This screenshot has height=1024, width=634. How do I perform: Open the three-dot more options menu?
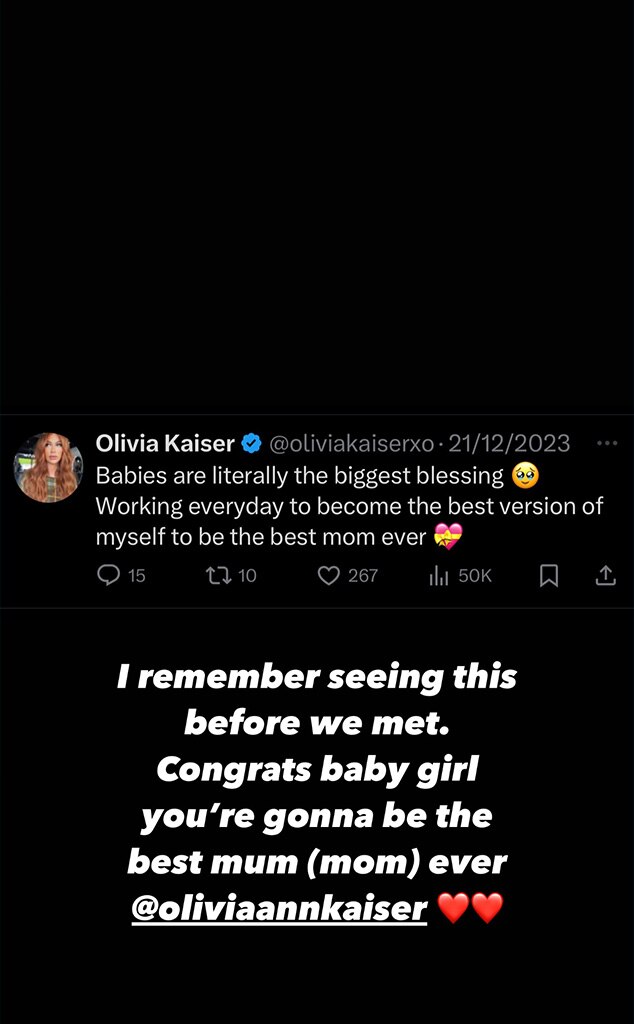606,443
